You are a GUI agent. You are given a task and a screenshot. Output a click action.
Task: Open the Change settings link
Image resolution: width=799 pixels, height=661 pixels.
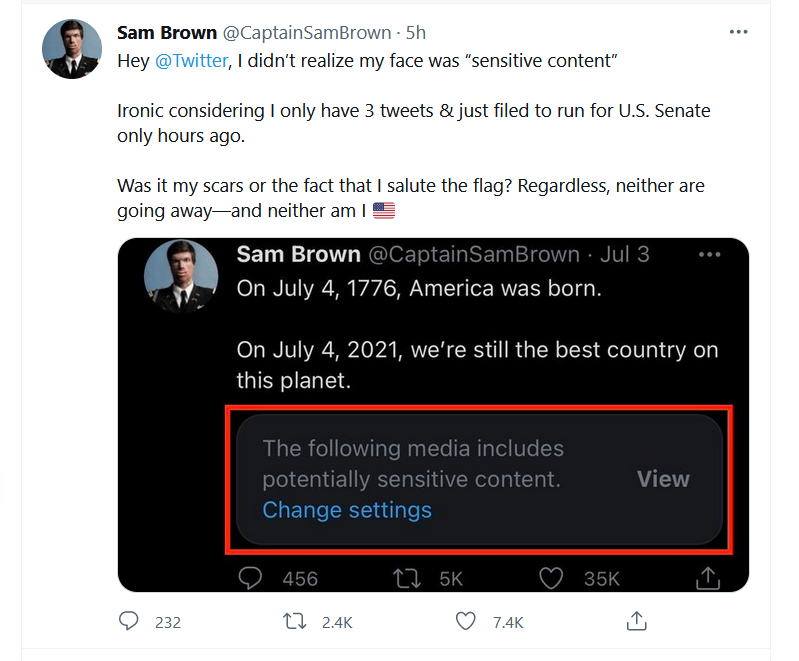347,510
